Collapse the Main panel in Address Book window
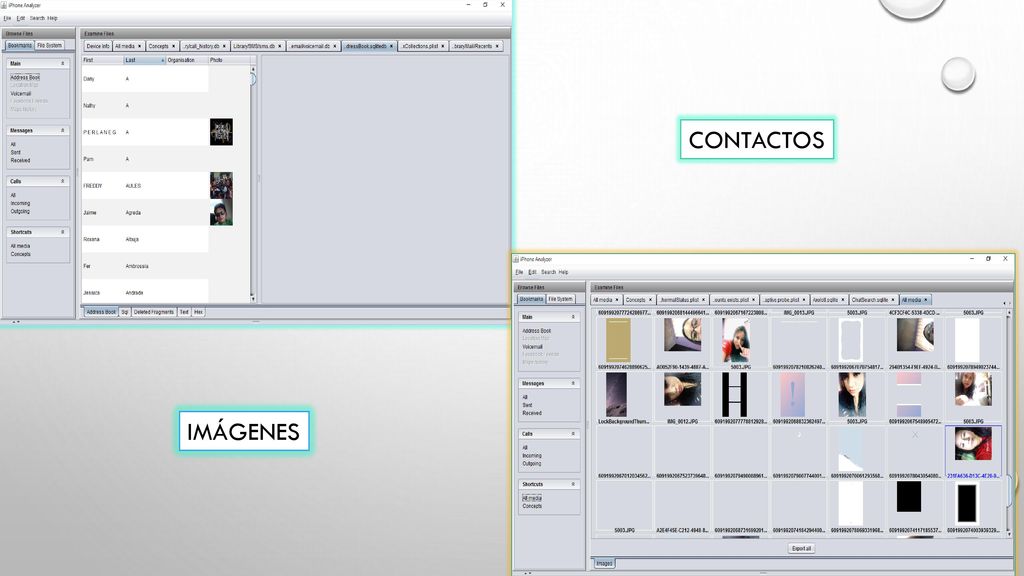1024x576 pixels. point(63,63)
